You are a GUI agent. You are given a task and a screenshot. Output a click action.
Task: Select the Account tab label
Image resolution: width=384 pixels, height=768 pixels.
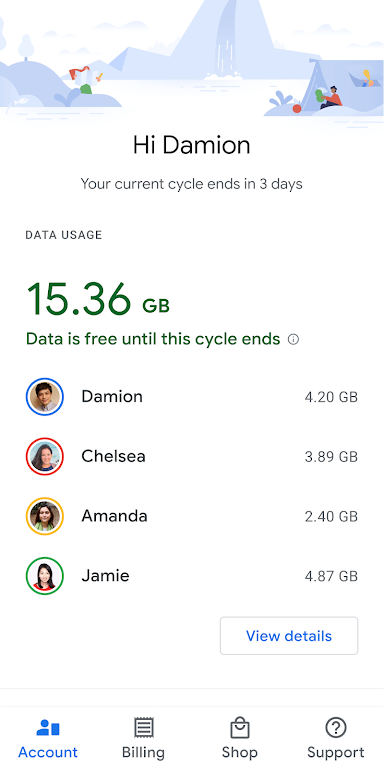pos(48,752)
